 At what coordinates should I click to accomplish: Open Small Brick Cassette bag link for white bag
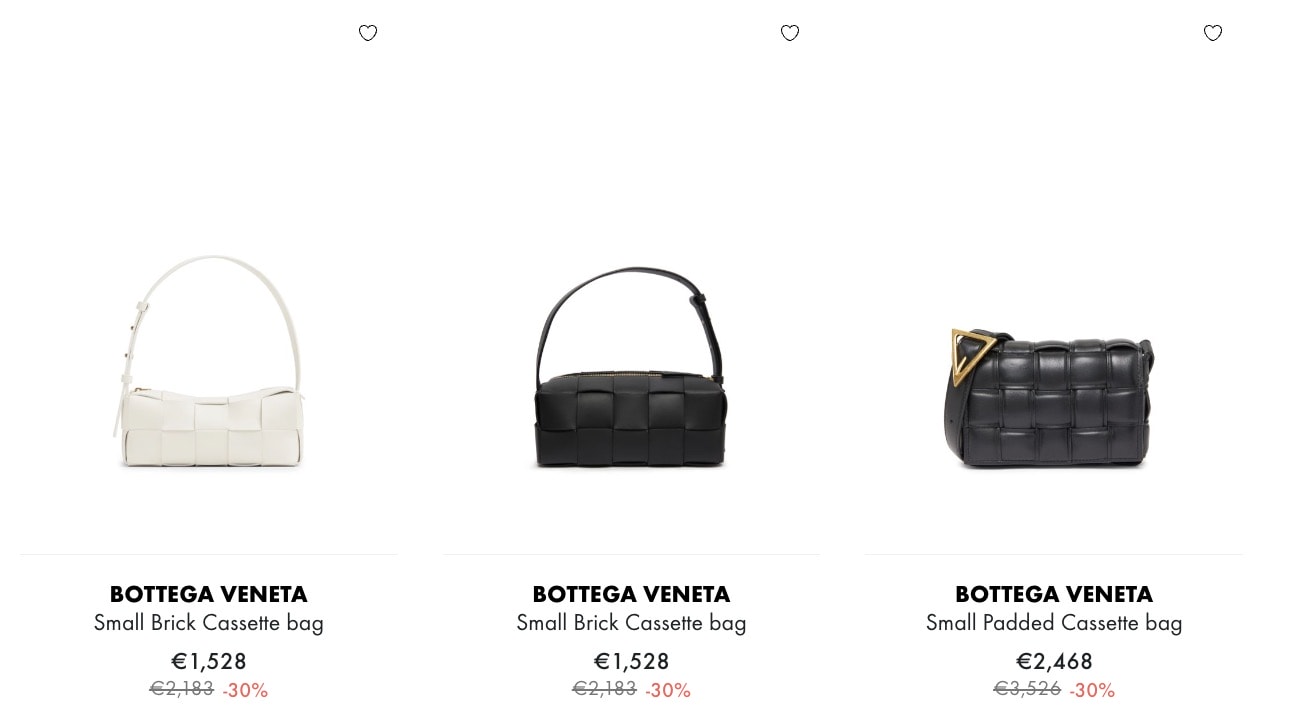[209, 623]
